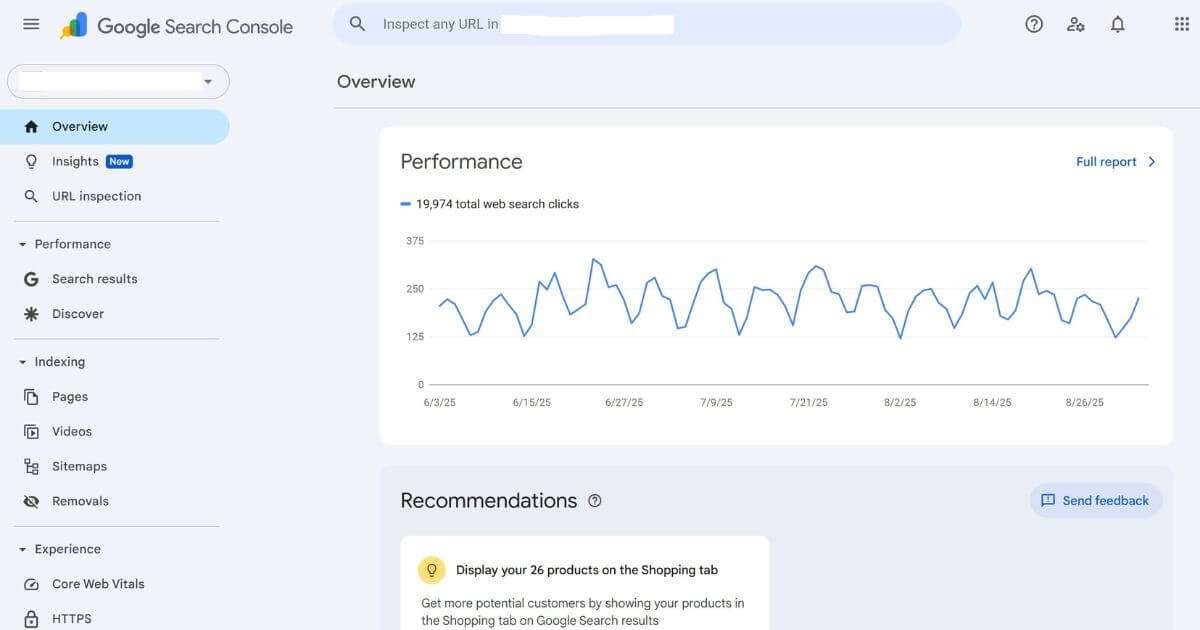This screenshot has height=630, width=1200.
Task: Click the Core Web Vitals icon
Action: tap(31, 583)
